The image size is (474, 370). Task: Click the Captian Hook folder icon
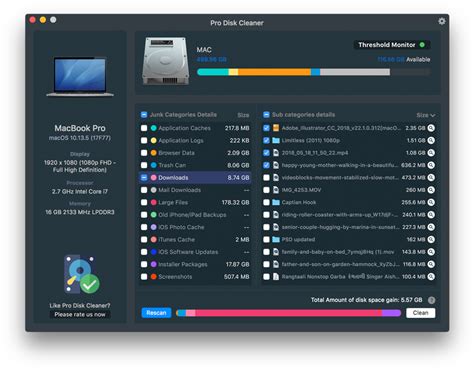pyautogui.click(x=276, y=202)
